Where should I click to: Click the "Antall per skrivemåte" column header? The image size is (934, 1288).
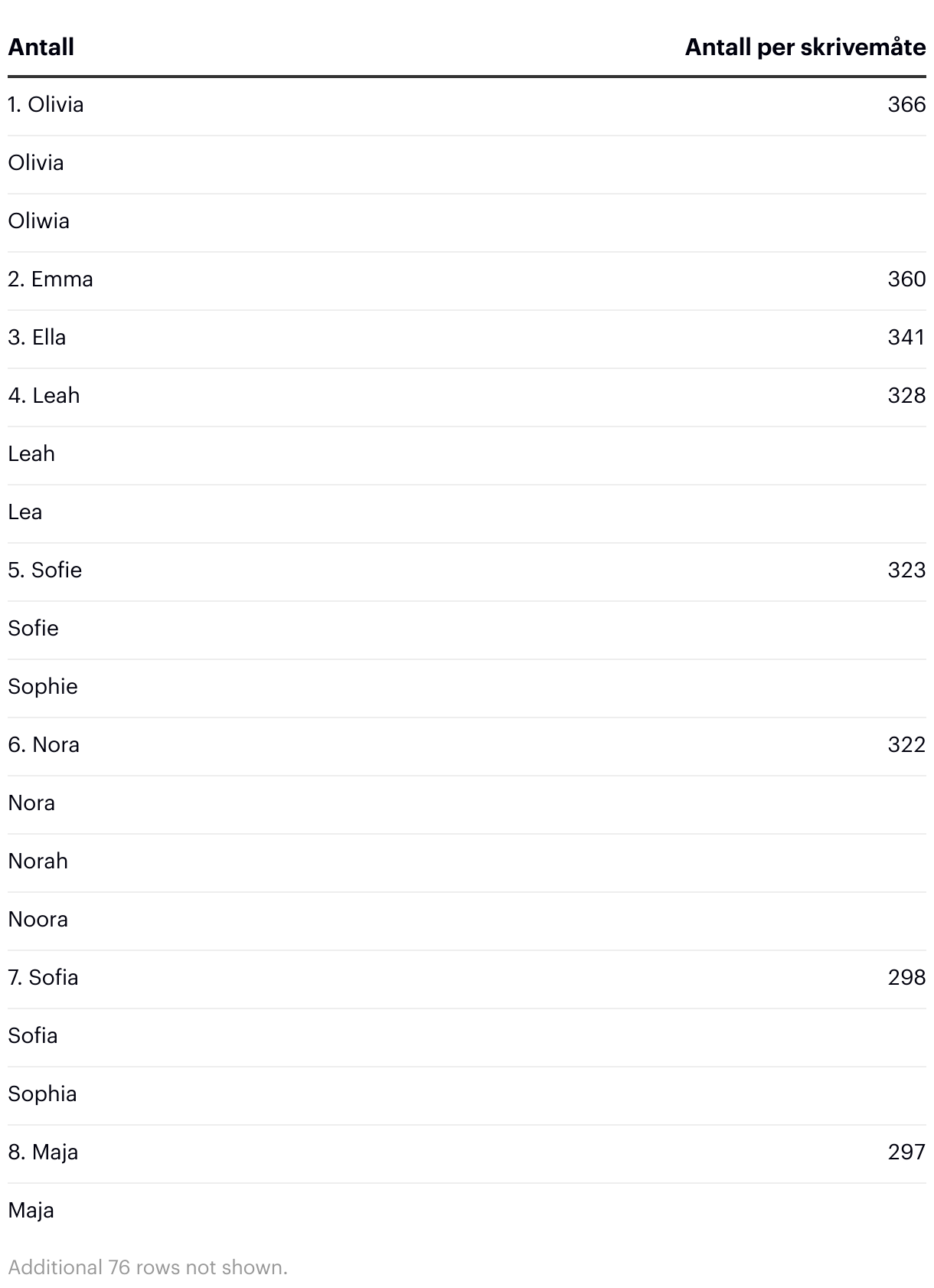805,47
